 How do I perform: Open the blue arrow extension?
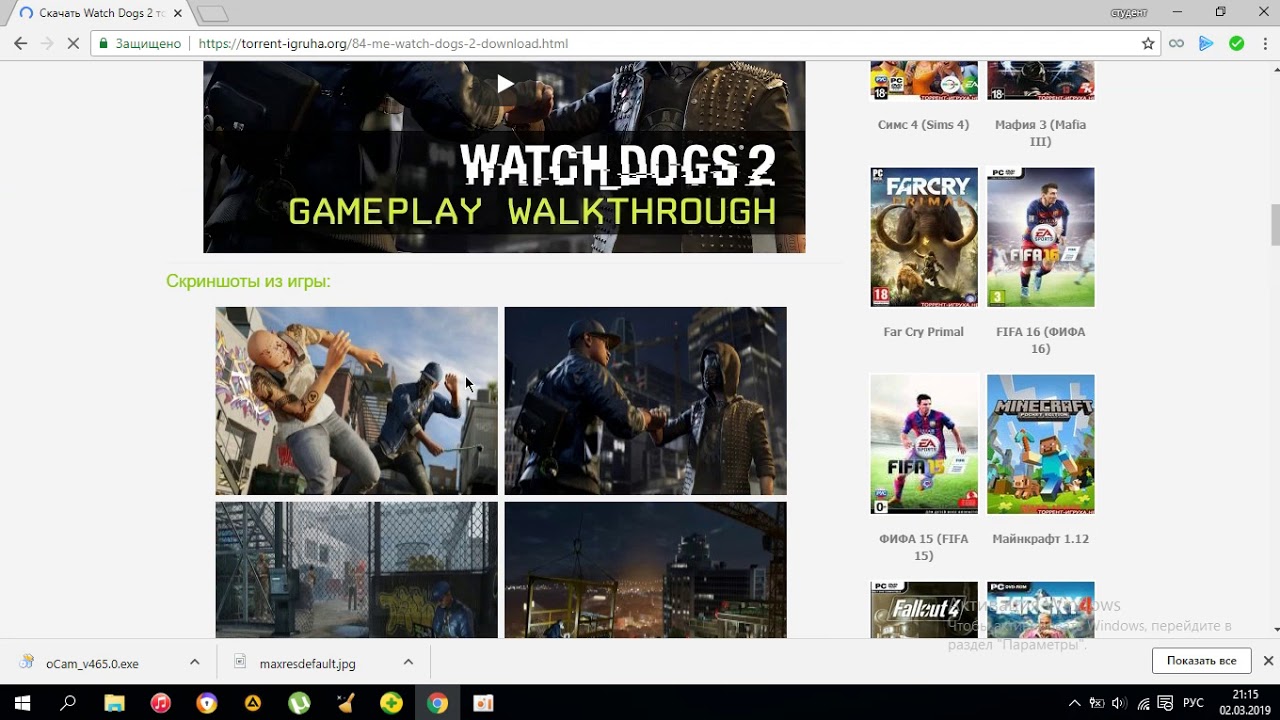click(1206, 43)
